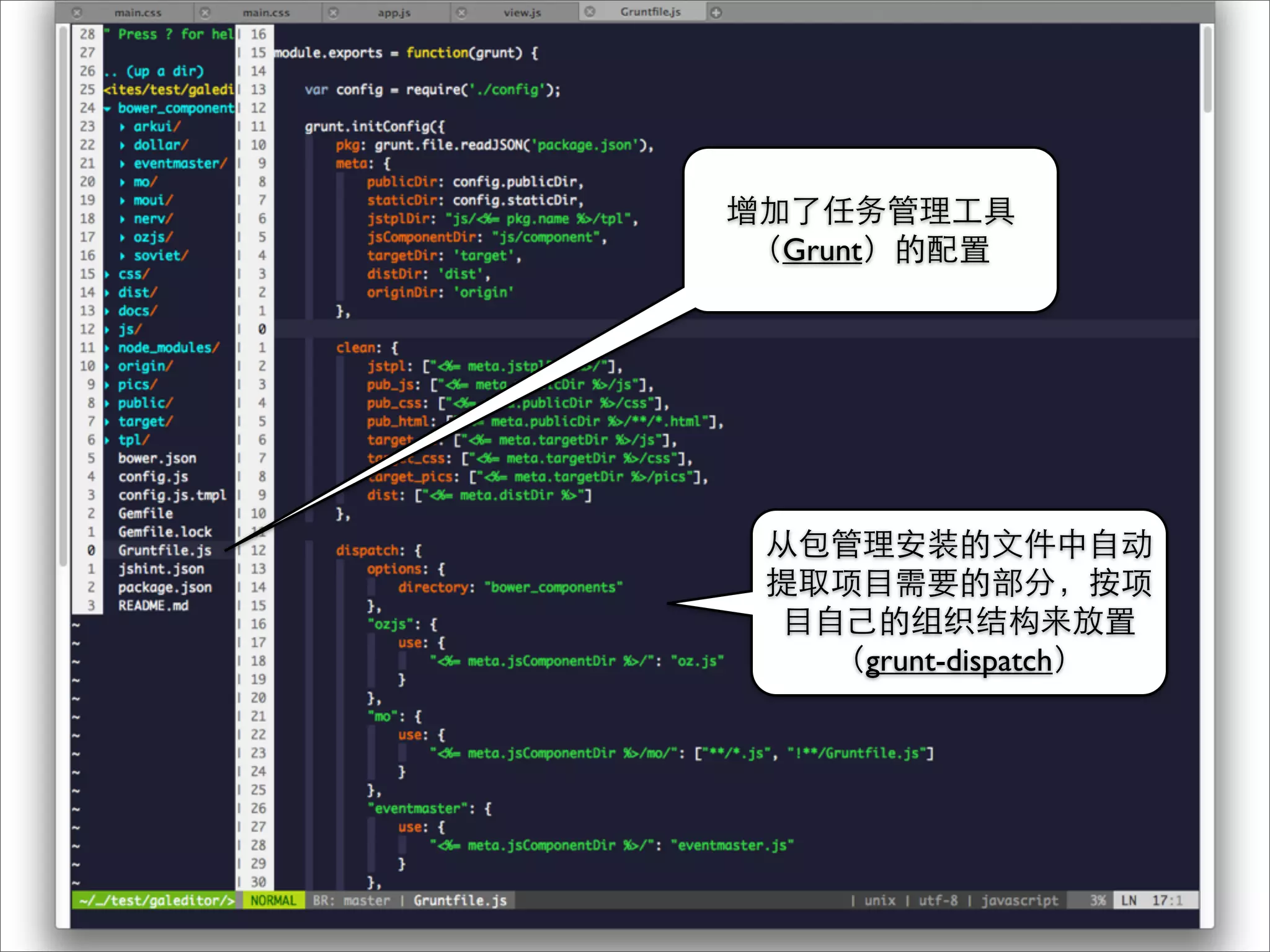Viewport: 1270px width, 952px height.
Task: Expand the target folder
Action: coord(107,422)
